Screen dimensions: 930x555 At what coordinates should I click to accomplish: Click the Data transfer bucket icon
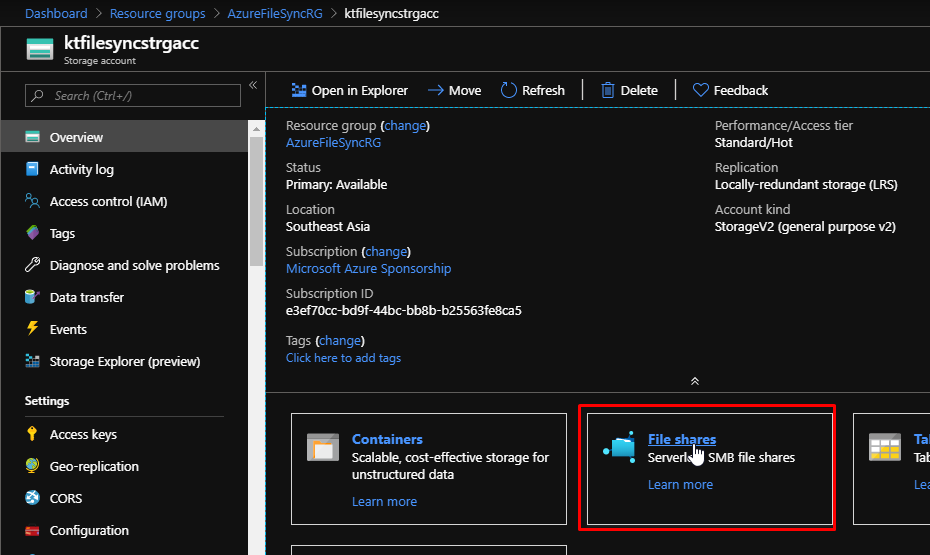33,296
